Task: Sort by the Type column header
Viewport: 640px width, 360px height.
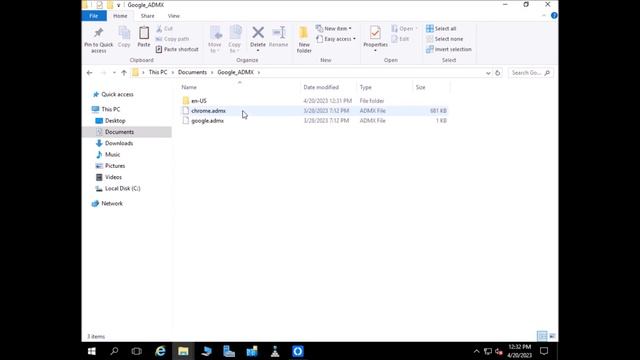Action: point(385,87)
